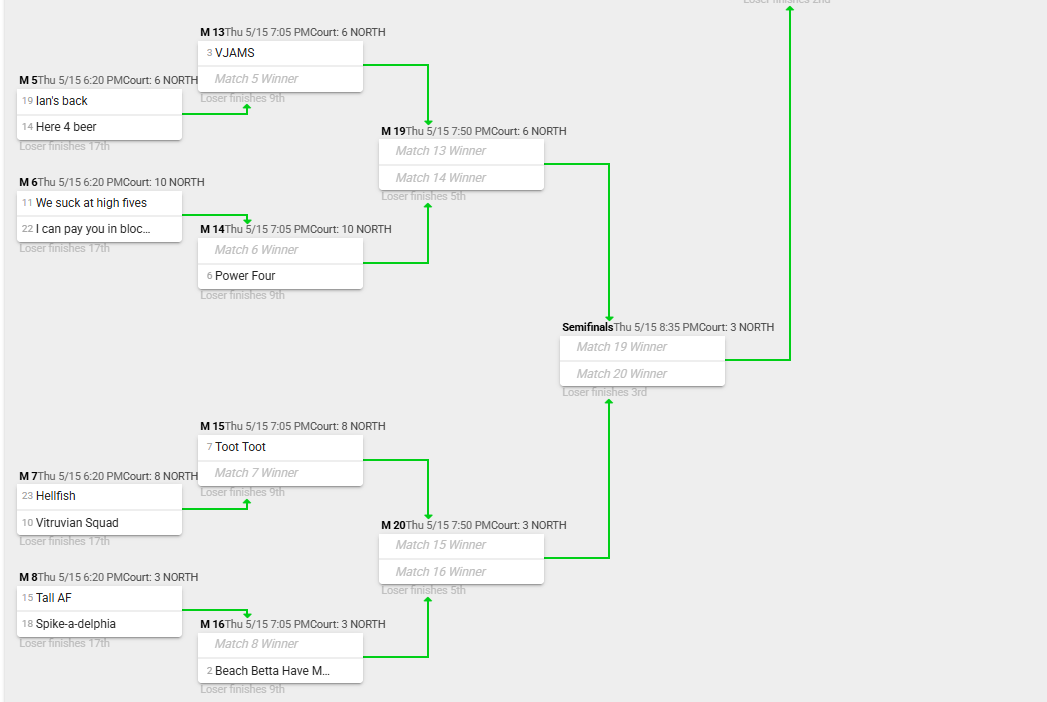The image size is (1047, 702).
Task: Click the Vitruvian Squad team
Action: pos(99,523)
